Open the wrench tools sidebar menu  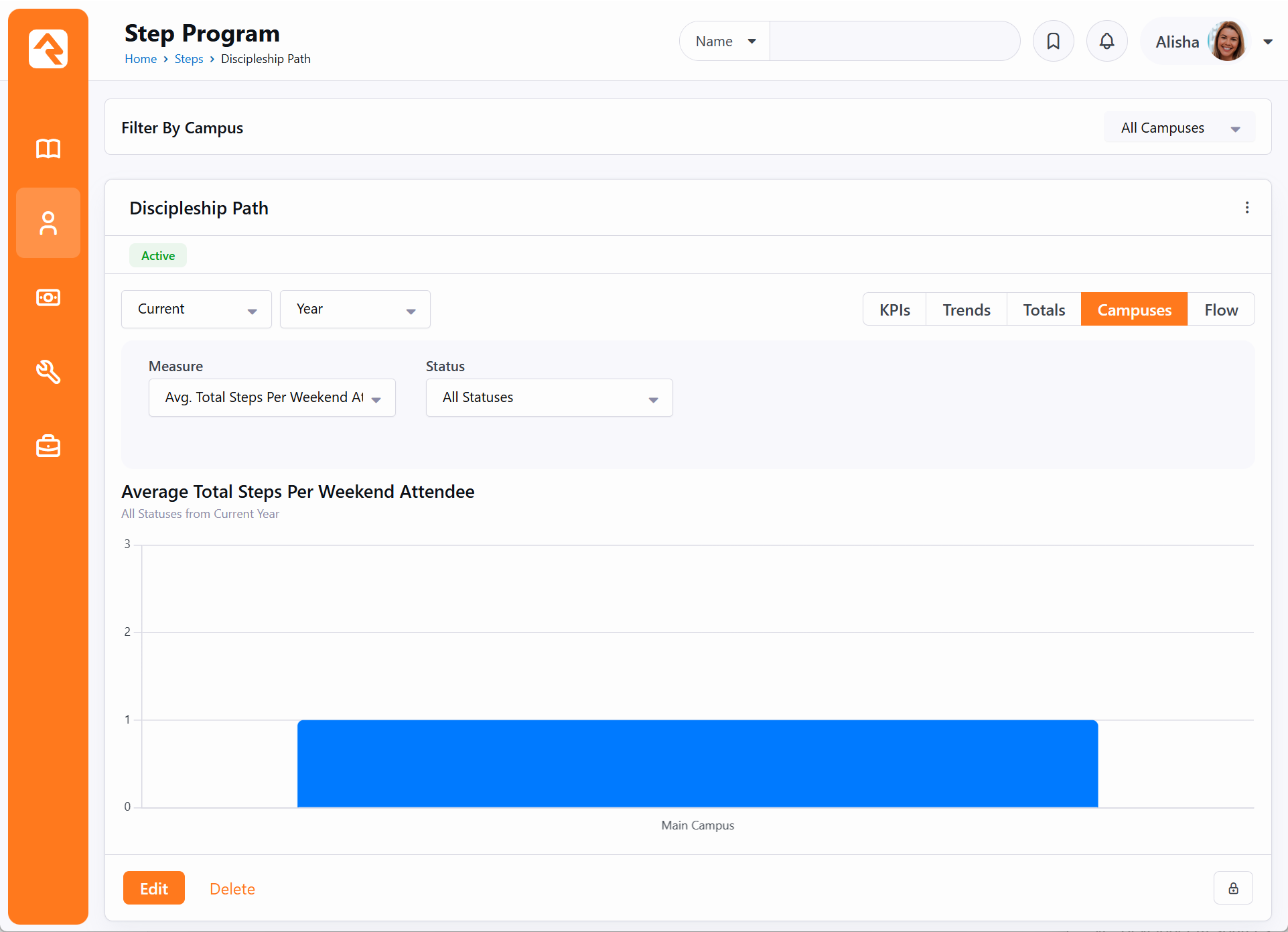click(48, 372)
